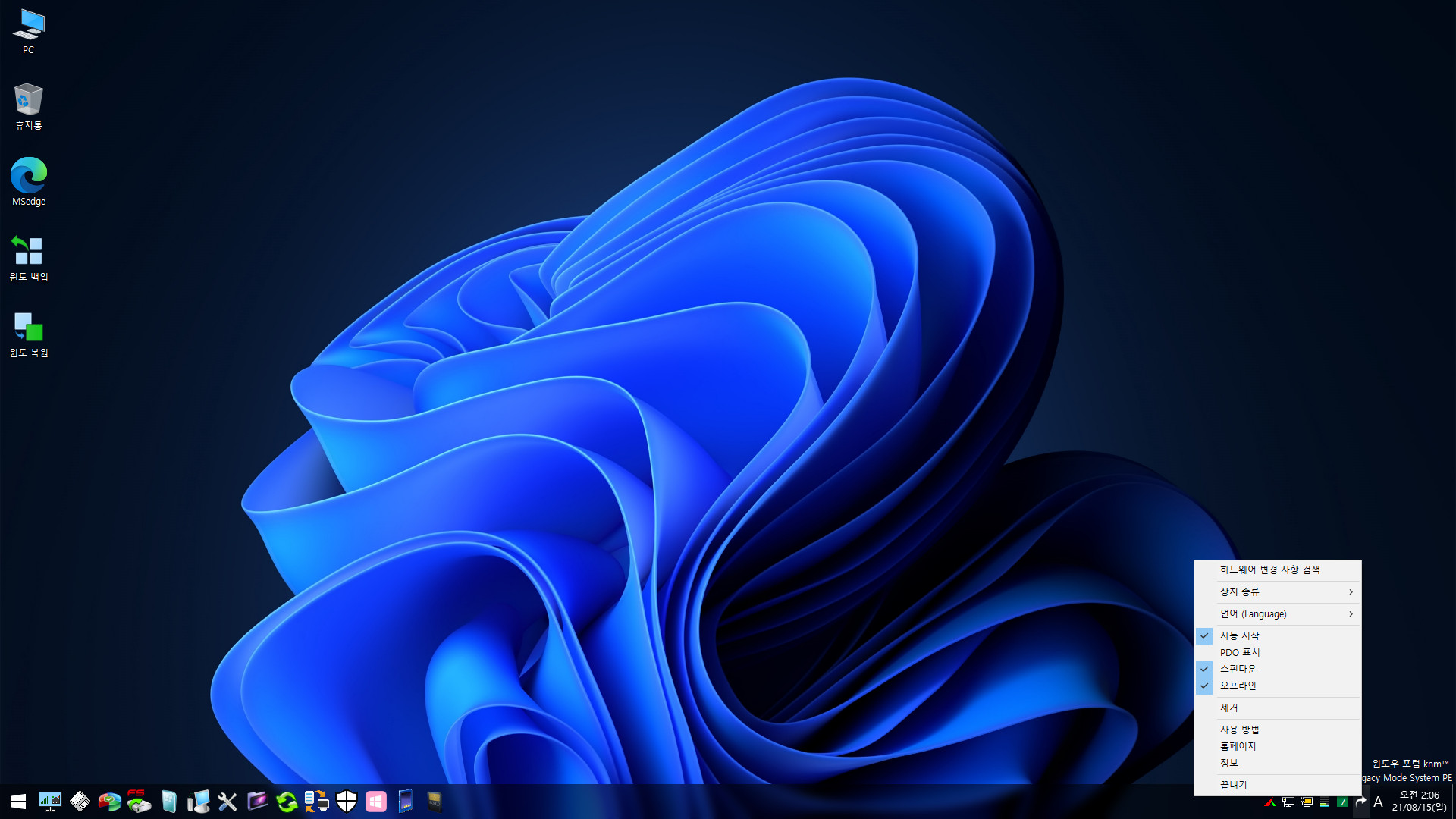
Task: Click the green 7 tray icon
Action: (1343, 802)
